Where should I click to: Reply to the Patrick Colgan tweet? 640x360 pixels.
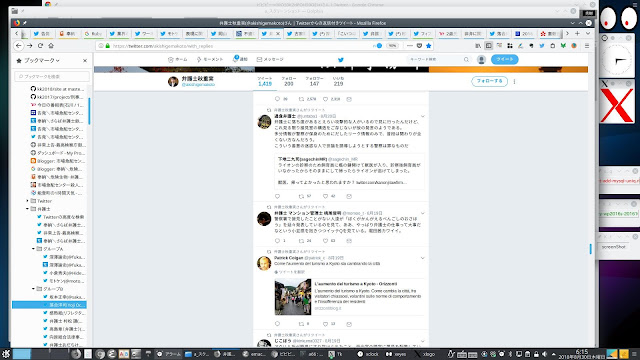point(278,324)
